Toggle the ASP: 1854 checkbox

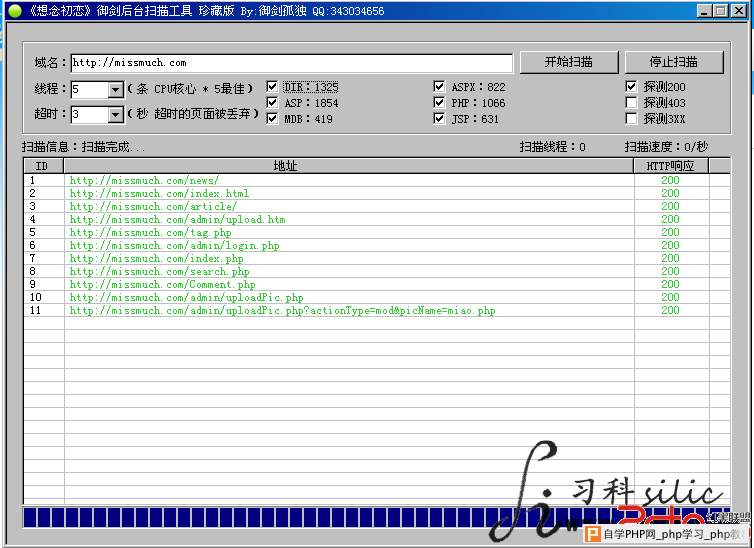(272, 102)
